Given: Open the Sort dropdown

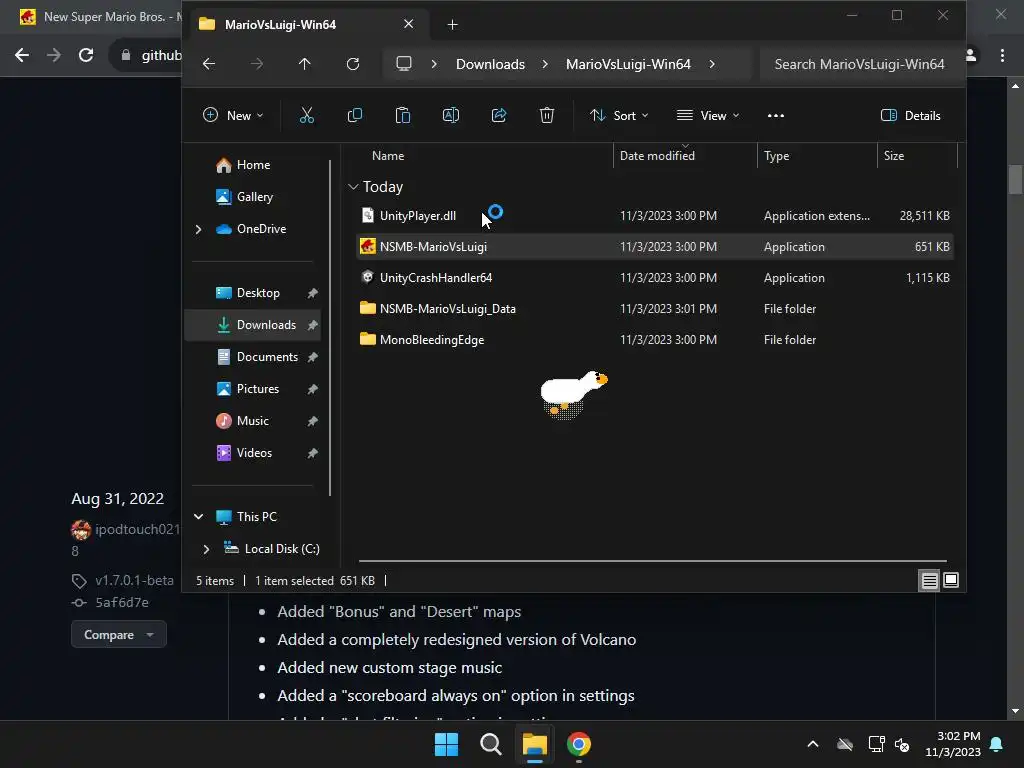Looking at the screenshot, I should tap(619, 116).
